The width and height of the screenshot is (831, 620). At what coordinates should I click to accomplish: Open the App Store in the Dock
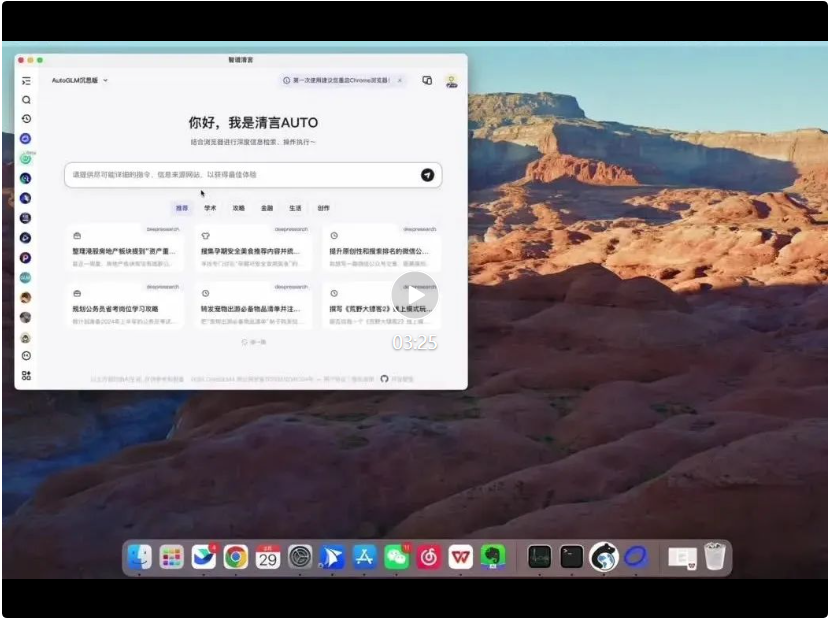tap(364, 557)
